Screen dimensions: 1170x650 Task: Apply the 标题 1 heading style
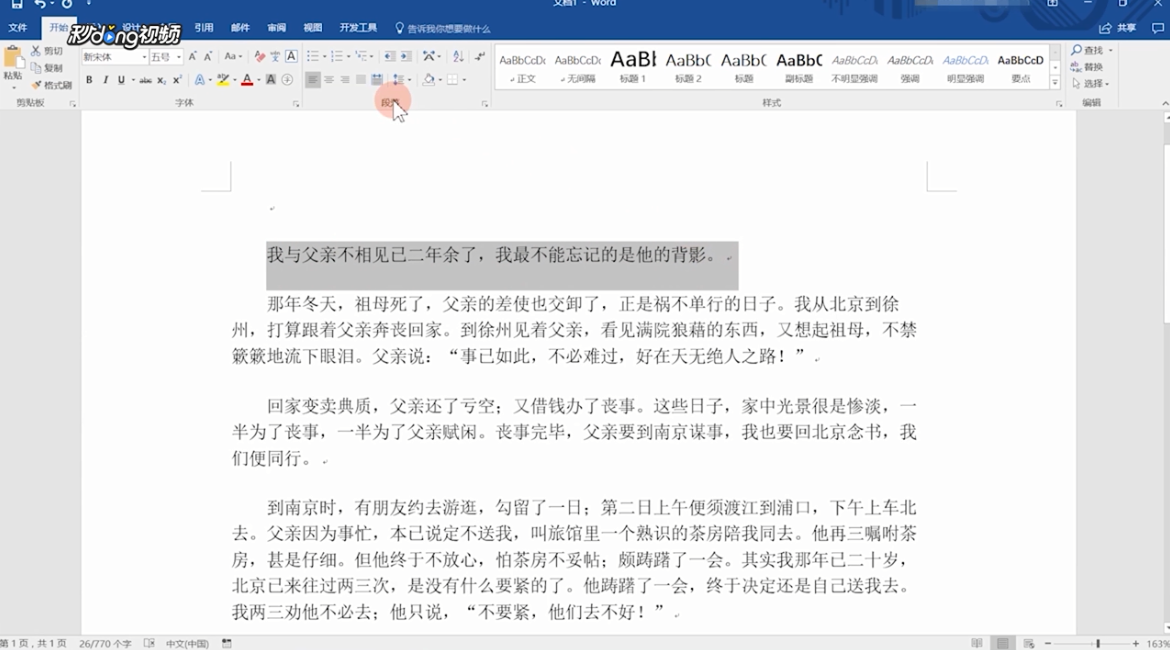click(x=631, y=68)
